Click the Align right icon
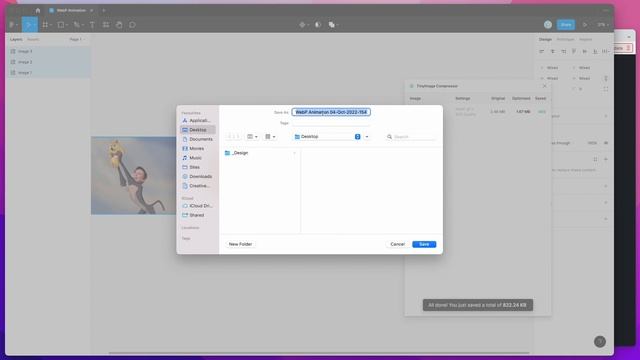 (563, 51)
